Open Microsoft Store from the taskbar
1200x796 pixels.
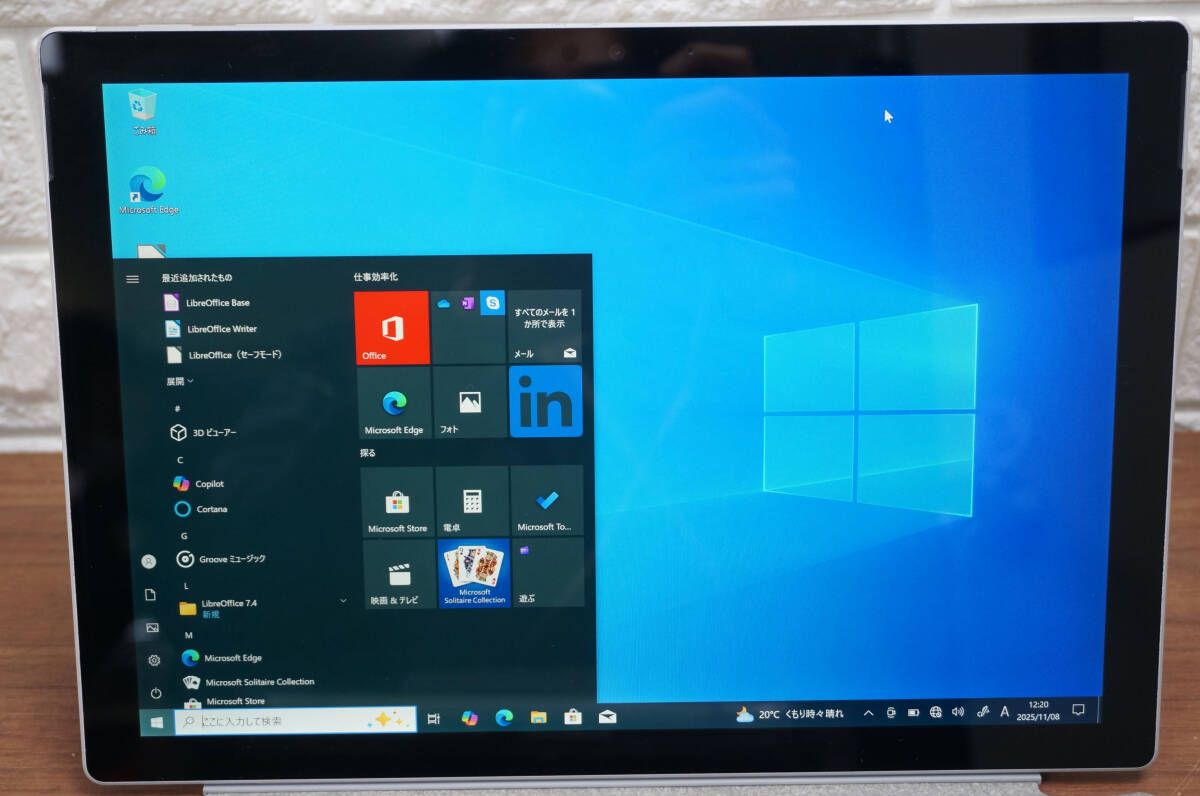573,716
